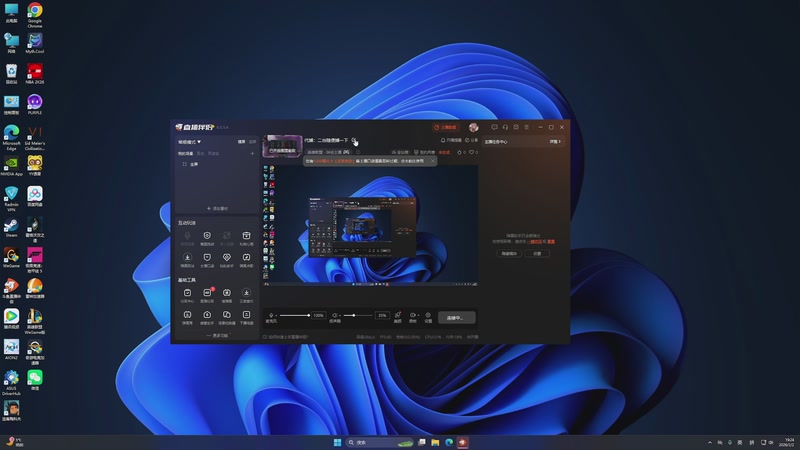Open the orange 主播数据 button
Viewport: 800px width, 450px height.
(x=445, y=127)
